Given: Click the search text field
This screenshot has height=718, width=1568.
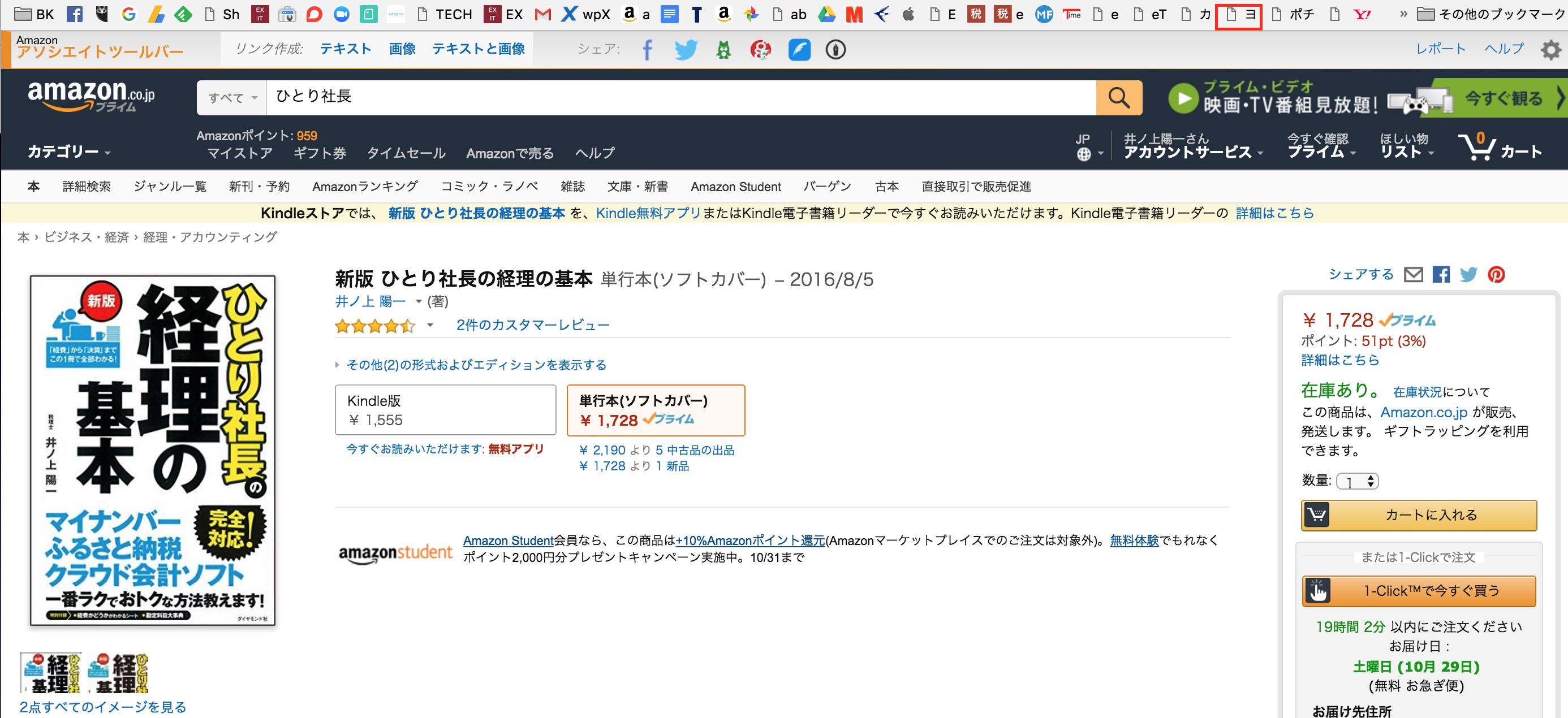Looking at the screenshot, I should click(x=680, y=97).
